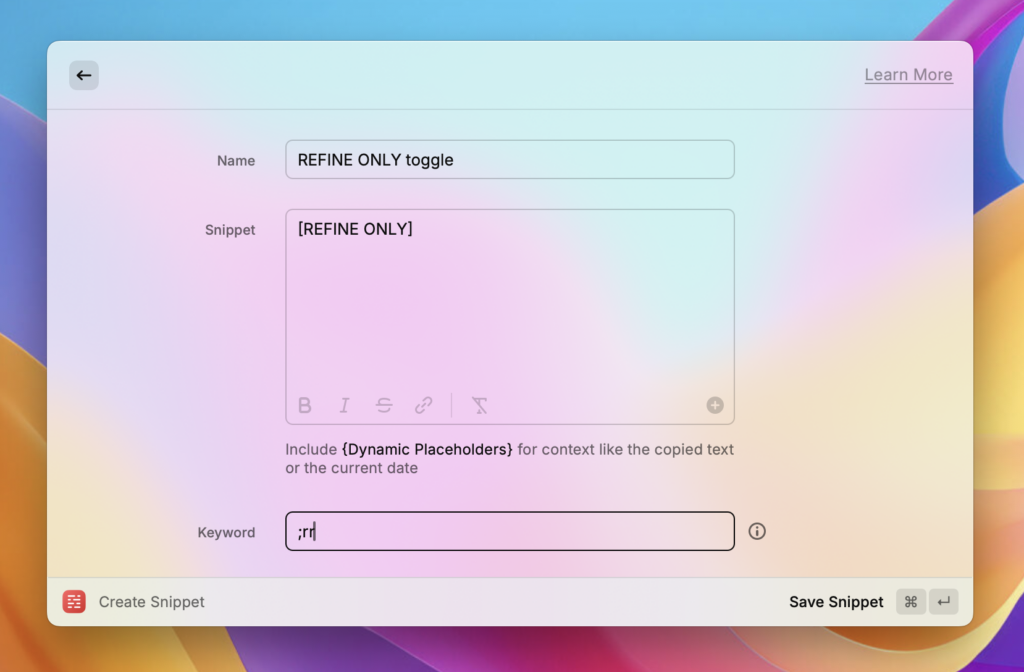The image size is (1024, 672).
Task: Toggle italic formatting in snippet editor
Action: [344, 405]
